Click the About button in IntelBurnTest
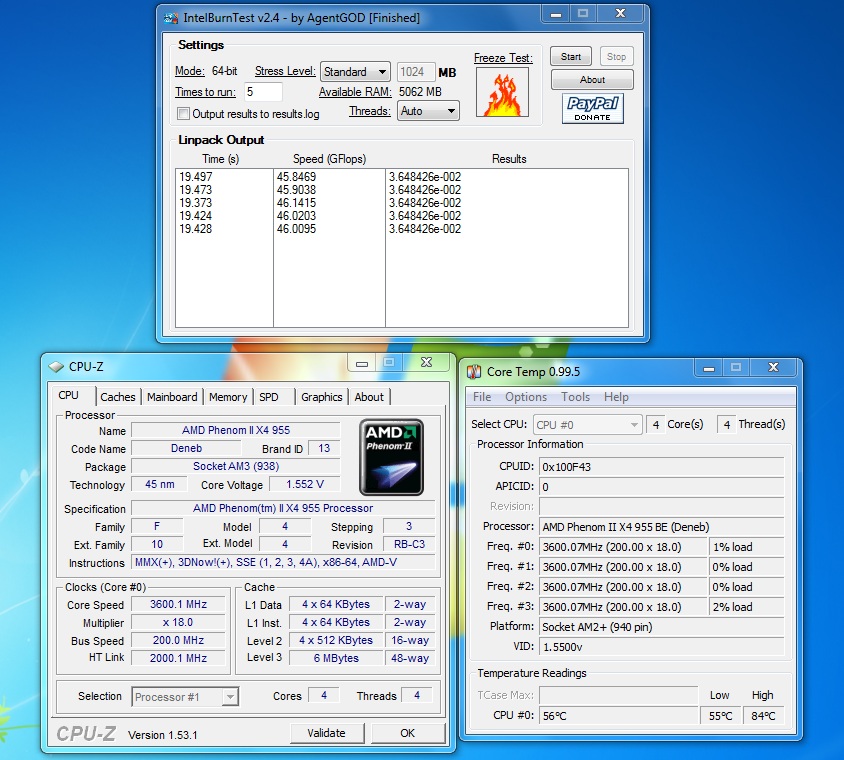 click(x=592, y=80)
